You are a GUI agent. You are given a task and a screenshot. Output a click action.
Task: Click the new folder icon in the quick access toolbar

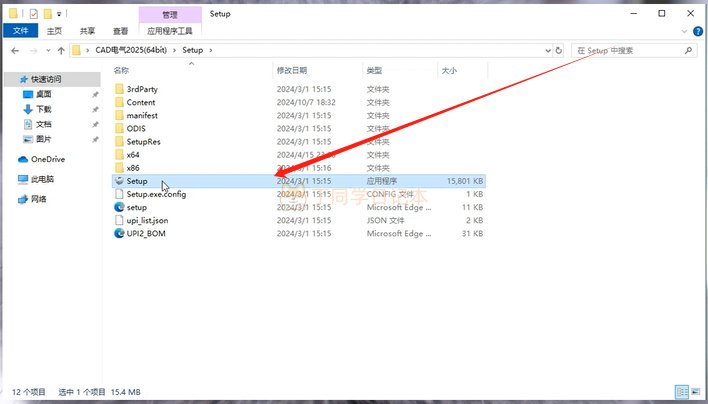click(48, 14)
